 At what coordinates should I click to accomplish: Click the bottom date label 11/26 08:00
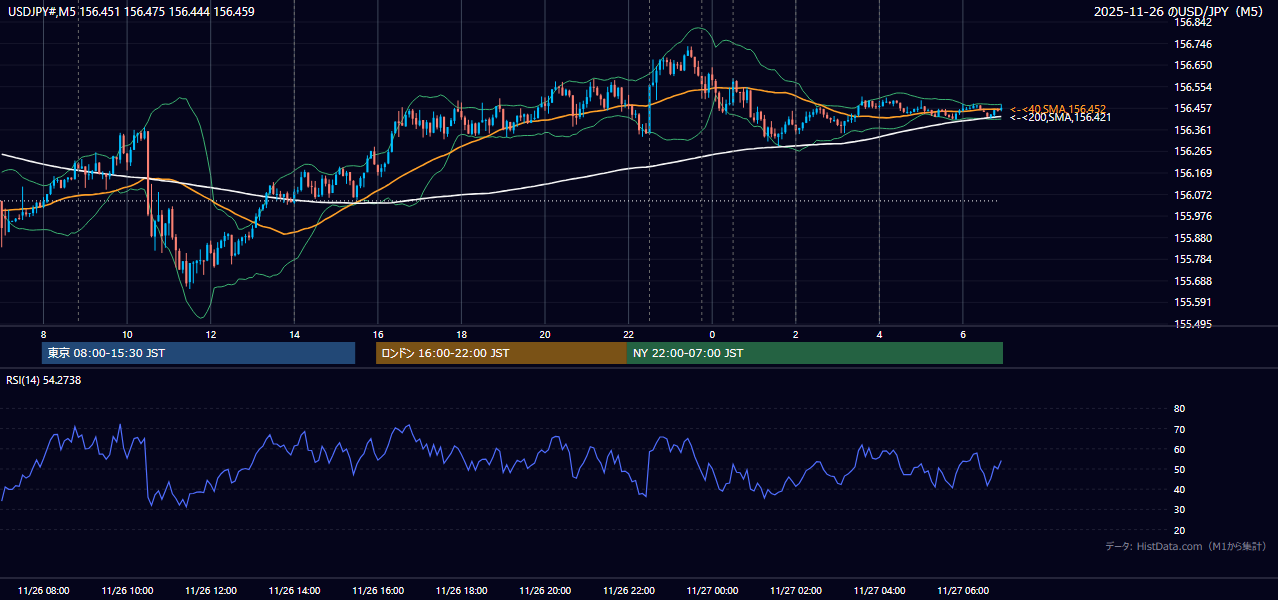44,591
